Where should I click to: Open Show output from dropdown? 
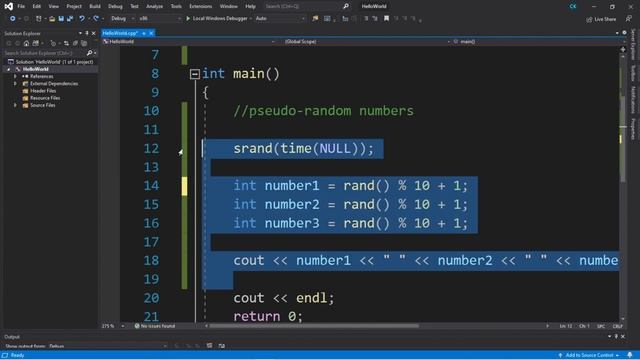pyautogui.click(x=107, y=346)
